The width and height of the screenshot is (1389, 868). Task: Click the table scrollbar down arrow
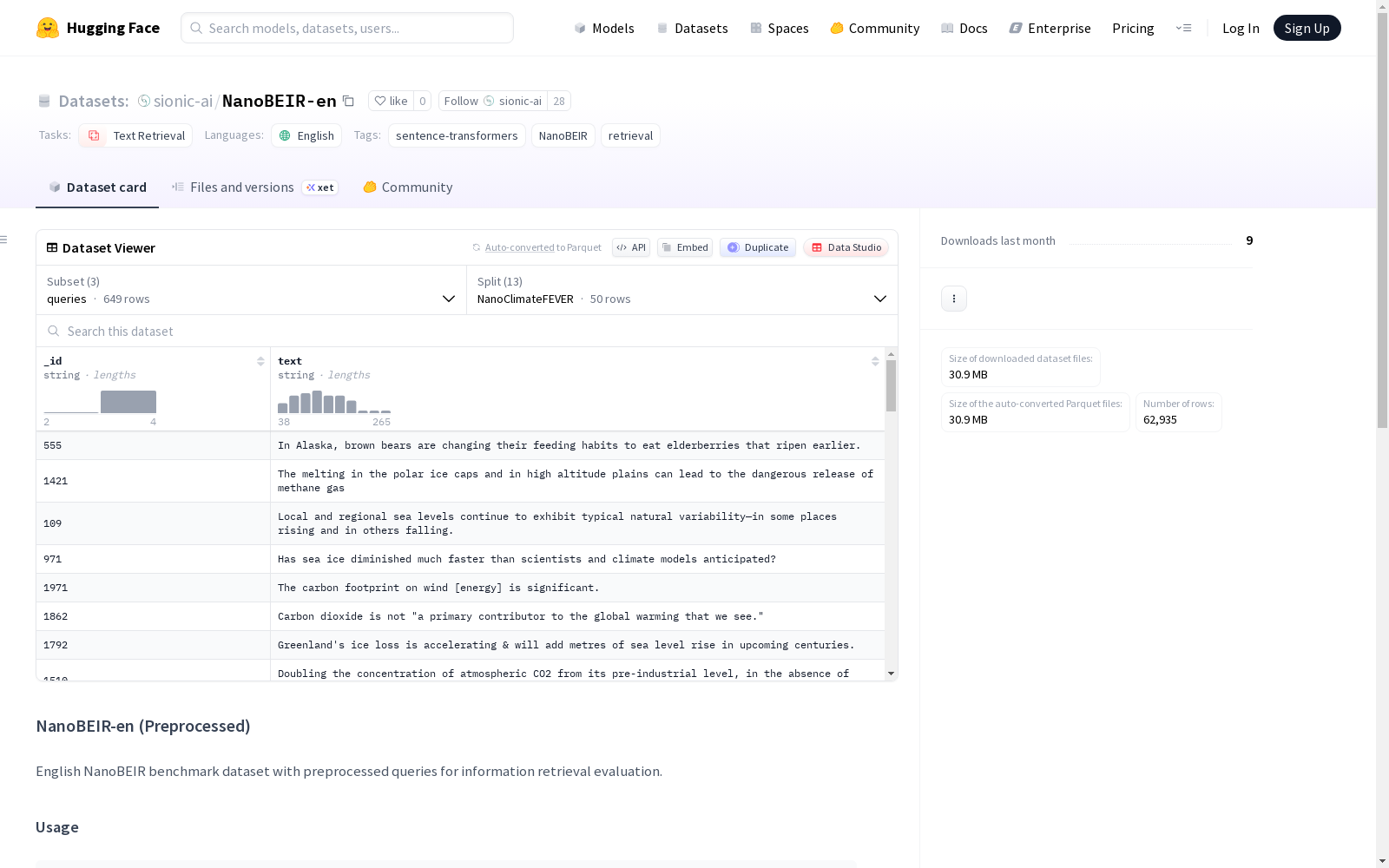tap(891, 674)
